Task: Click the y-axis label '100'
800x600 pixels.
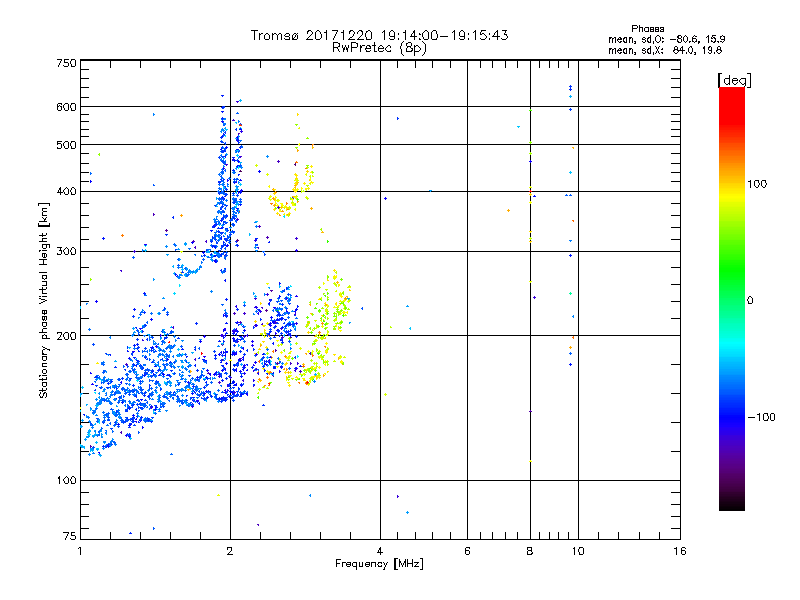Action: (67, 481)
